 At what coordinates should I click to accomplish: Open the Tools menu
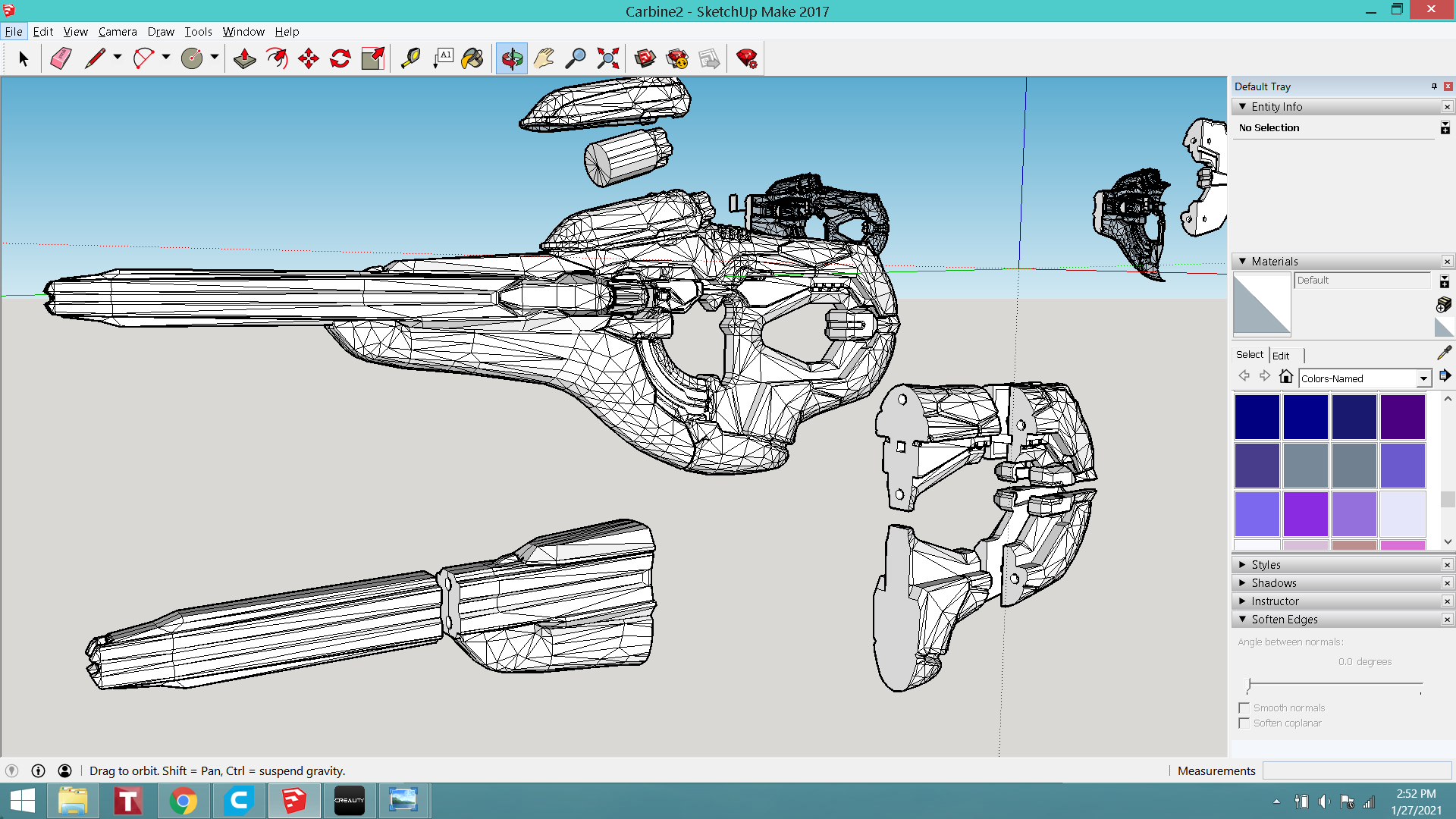click(x=198, y=31)
